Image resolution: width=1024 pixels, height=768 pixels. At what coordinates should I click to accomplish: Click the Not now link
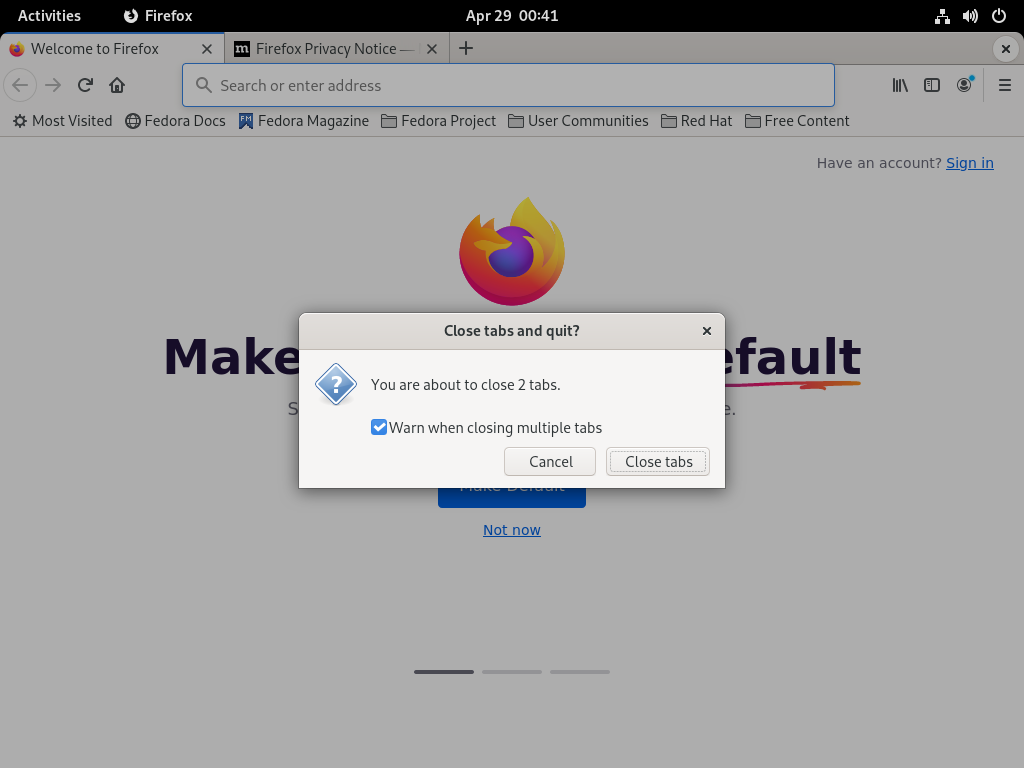coord(512,530)
